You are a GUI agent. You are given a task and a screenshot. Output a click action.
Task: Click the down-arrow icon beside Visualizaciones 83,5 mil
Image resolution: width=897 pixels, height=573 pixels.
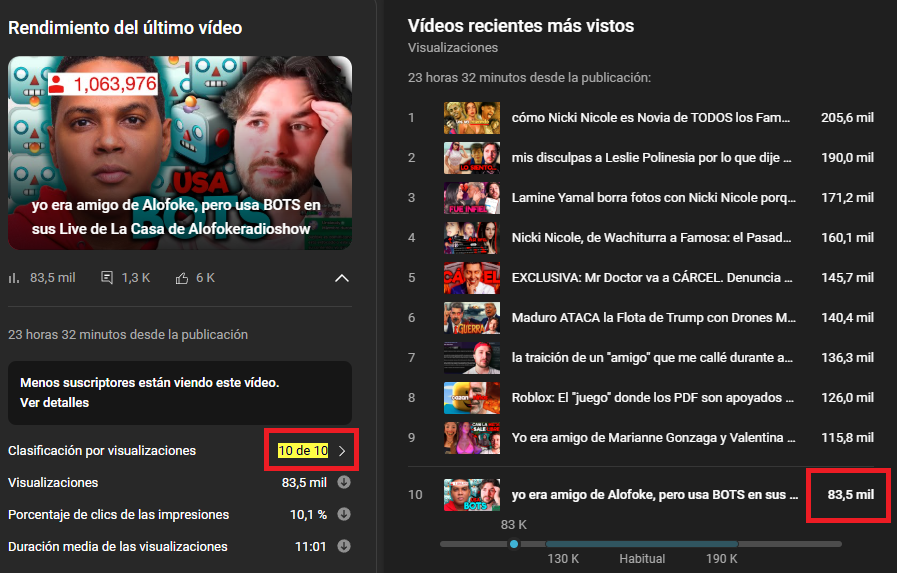(344, 482)
